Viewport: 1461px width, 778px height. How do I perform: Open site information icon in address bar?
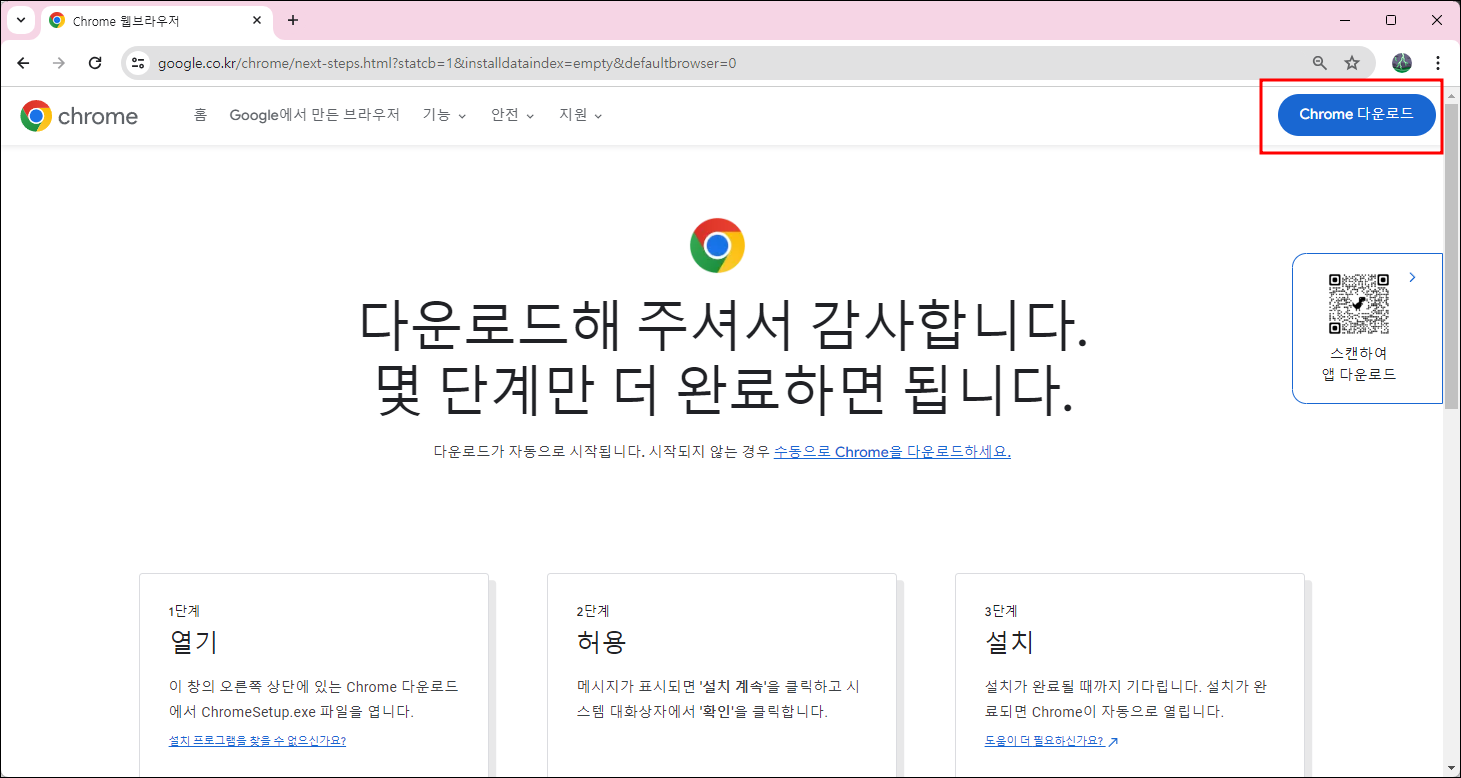[139, 63]
